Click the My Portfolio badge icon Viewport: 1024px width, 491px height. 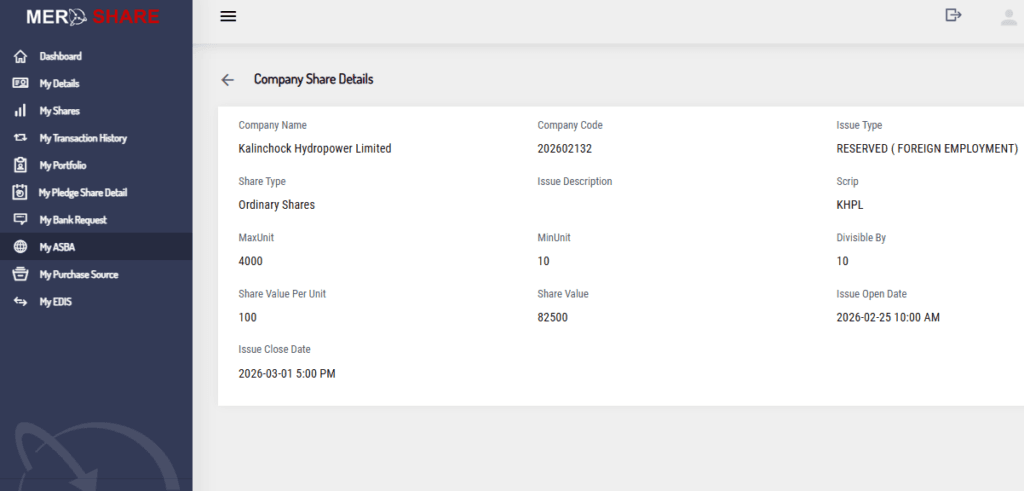(x=20, y=165)
